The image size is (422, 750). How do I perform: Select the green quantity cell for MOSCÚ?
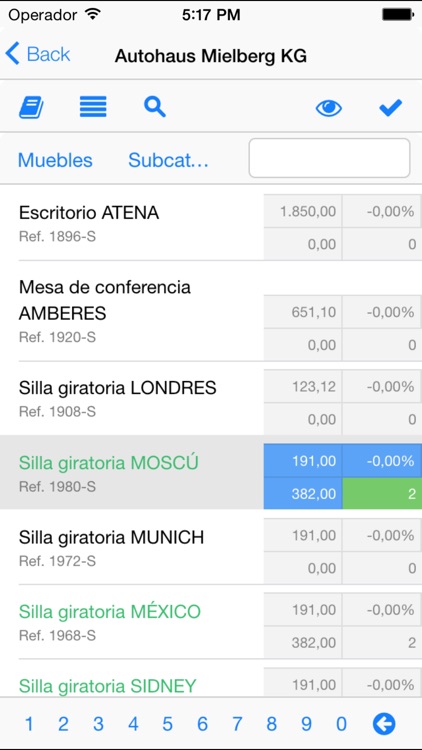(x=382, y=493)
